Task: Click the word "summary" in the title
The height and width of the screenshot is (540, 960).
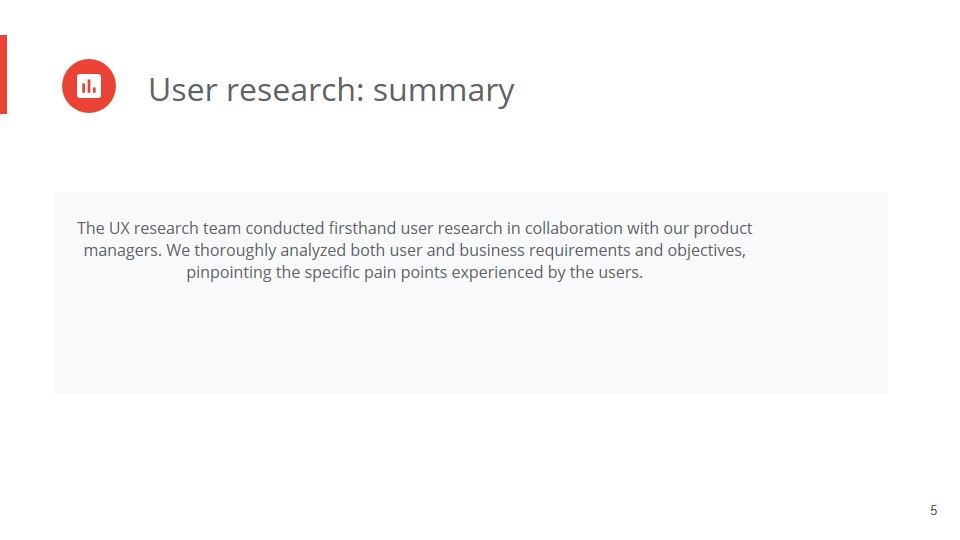Action: (443, 91)
